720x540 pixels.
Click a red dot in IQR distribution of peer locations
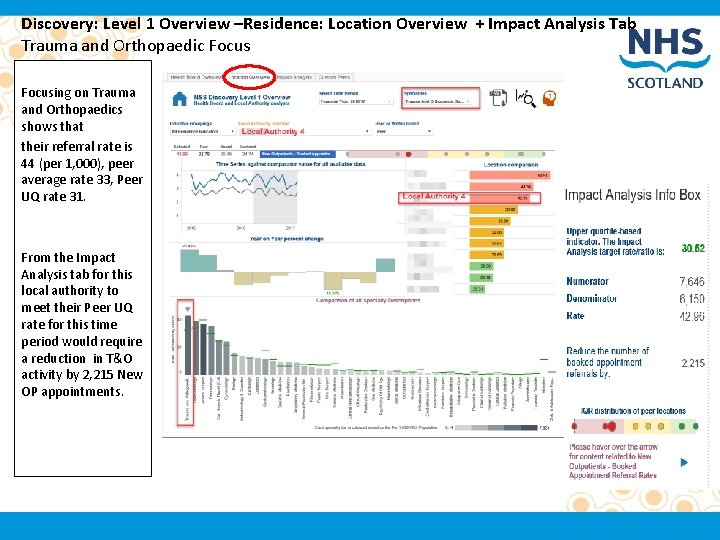pyautogui.click(x=612, y=427)
